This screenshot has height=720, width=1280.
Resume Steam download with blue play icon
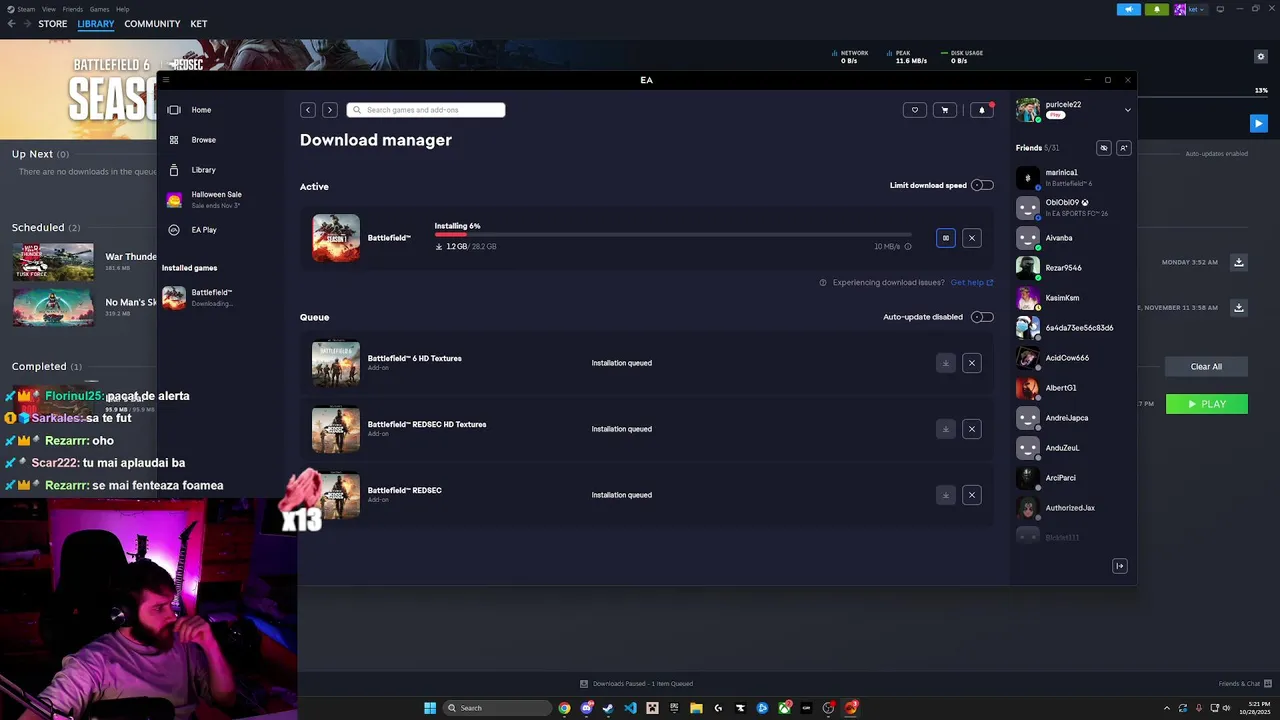(1259, 124)
